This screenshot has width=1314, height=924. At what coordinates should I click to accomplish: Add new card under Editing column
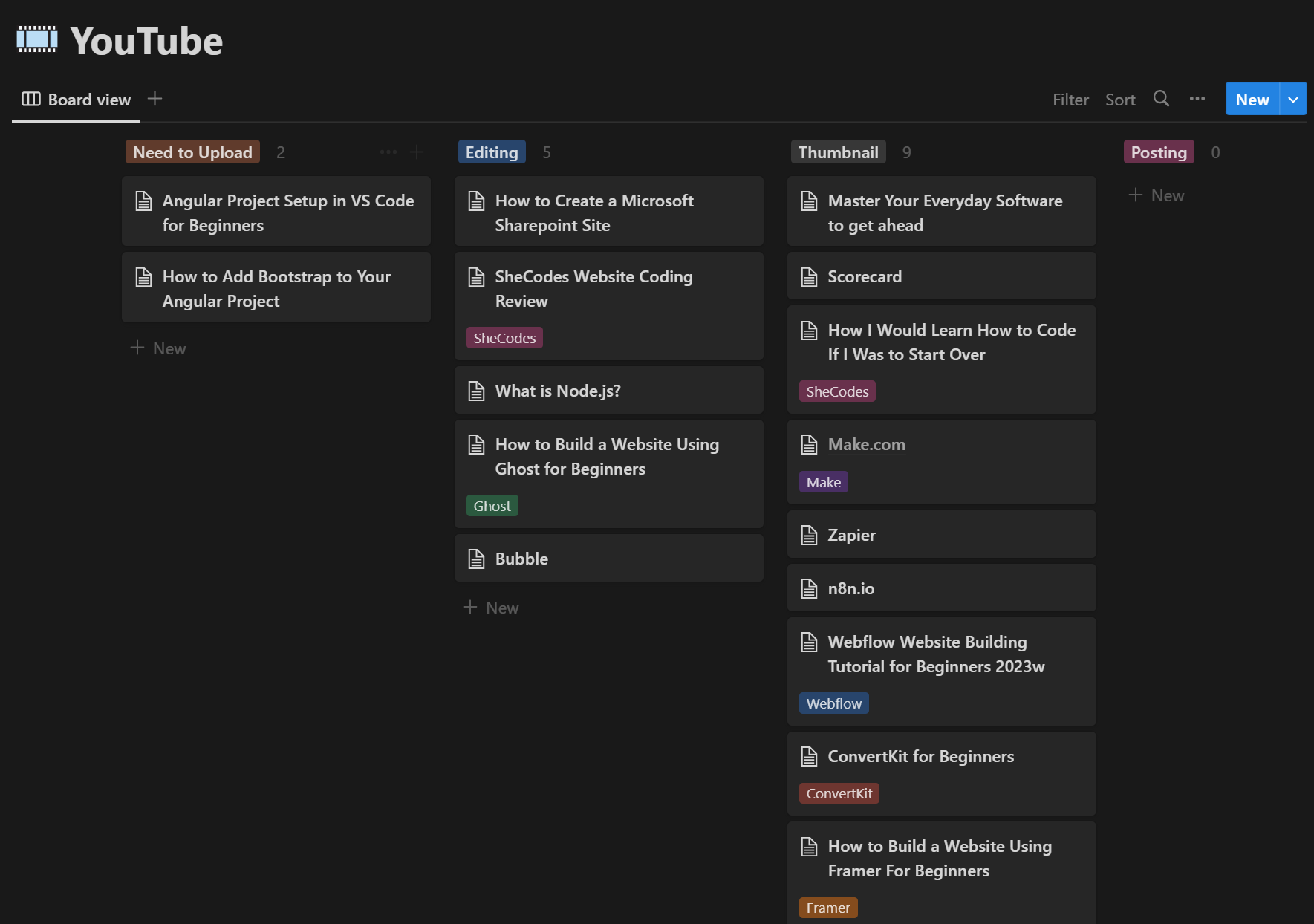pos(492,608)
